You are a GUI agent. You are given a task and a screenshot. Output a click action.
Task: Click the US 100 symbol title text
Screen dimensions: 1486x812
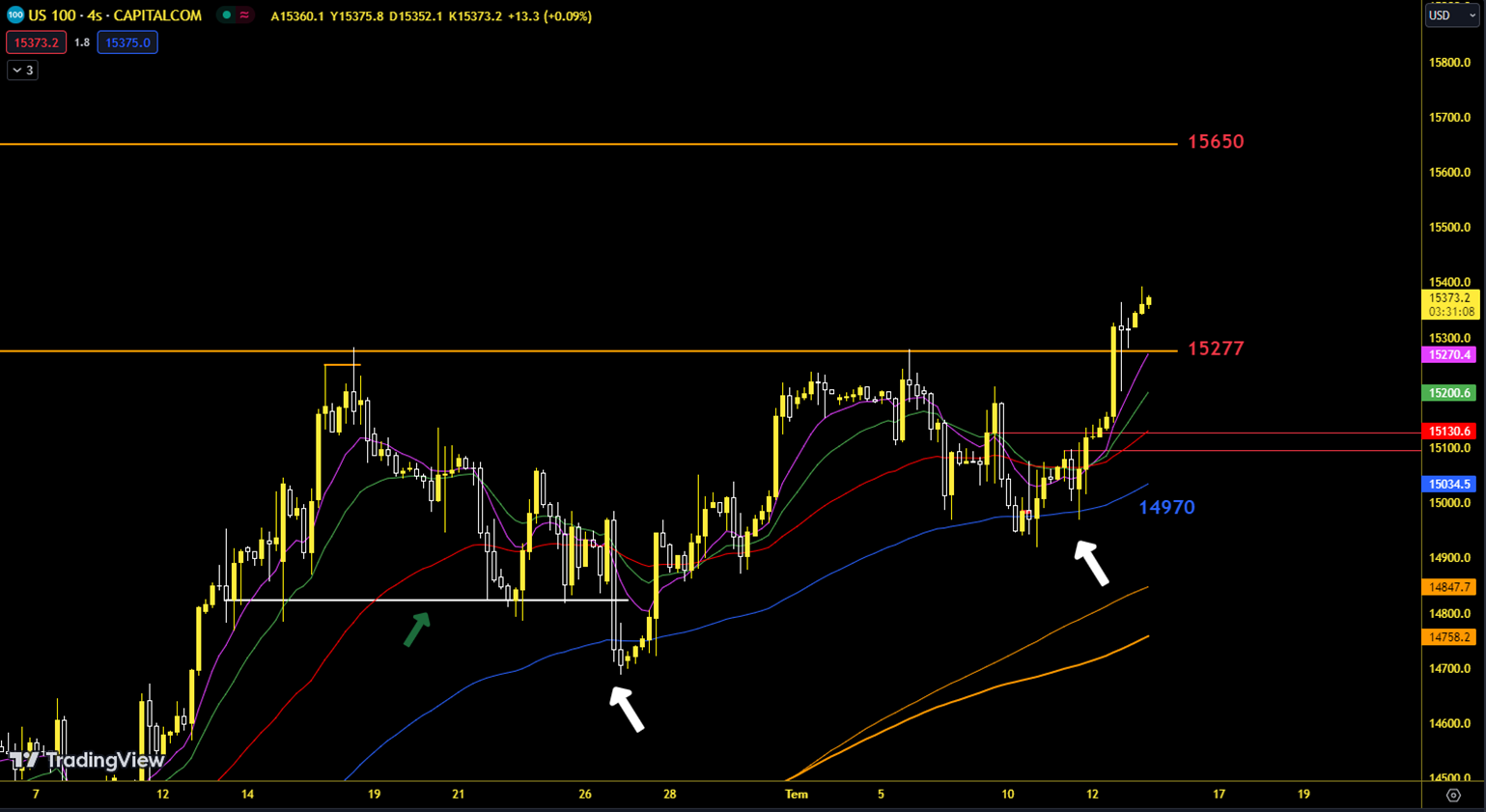pyautogui.click(x=115, y=15)
